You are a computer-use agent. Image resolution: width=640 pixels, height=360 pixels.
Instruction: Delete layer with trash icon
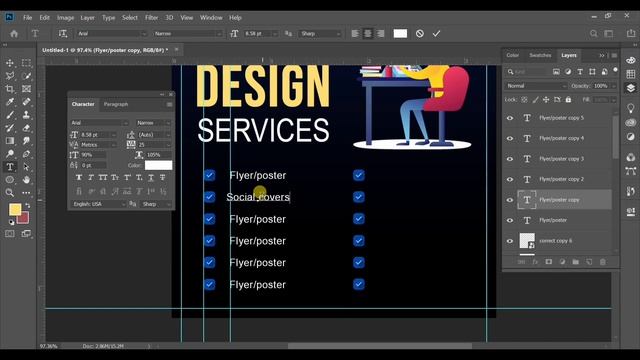[x=602, y=262]
